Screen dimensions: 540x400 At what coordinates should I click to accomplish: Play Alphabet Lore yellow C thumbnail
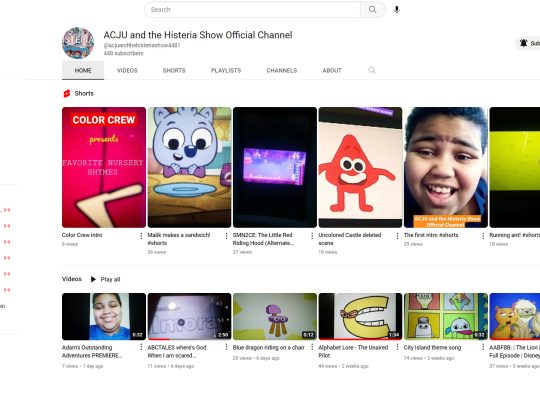pos(360,316)
